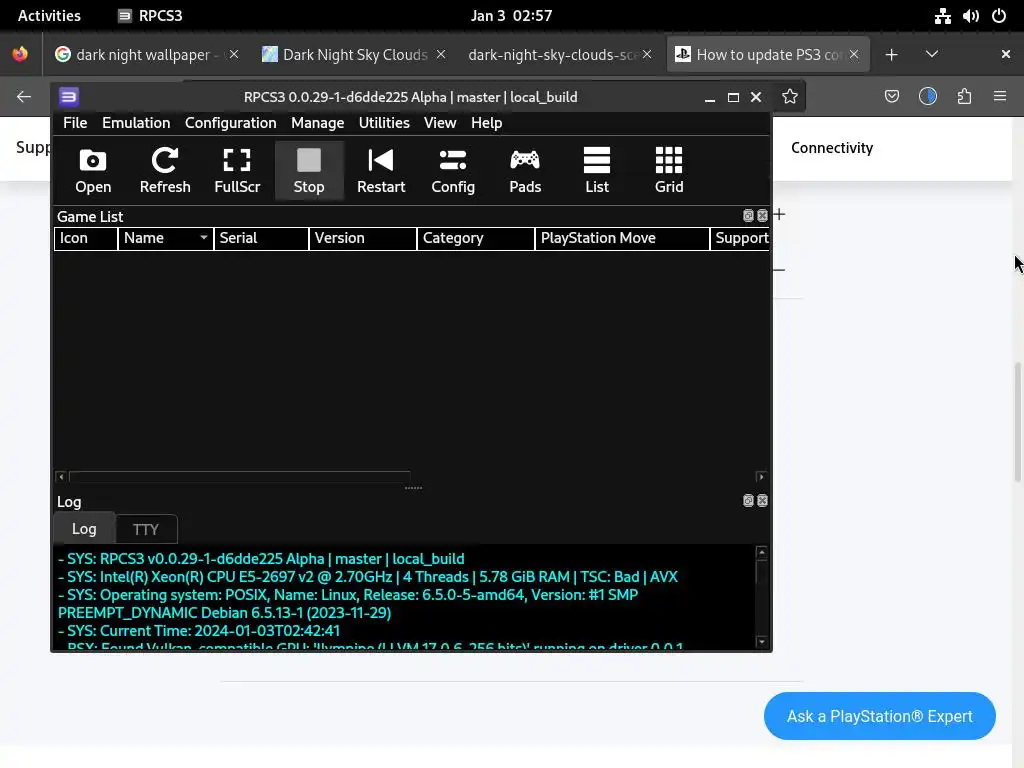The width and height of the screenshot is (1024, 768).
Task: Open the clock and calendar Jan 3 02:57
Action: click(x=511, y=16)
